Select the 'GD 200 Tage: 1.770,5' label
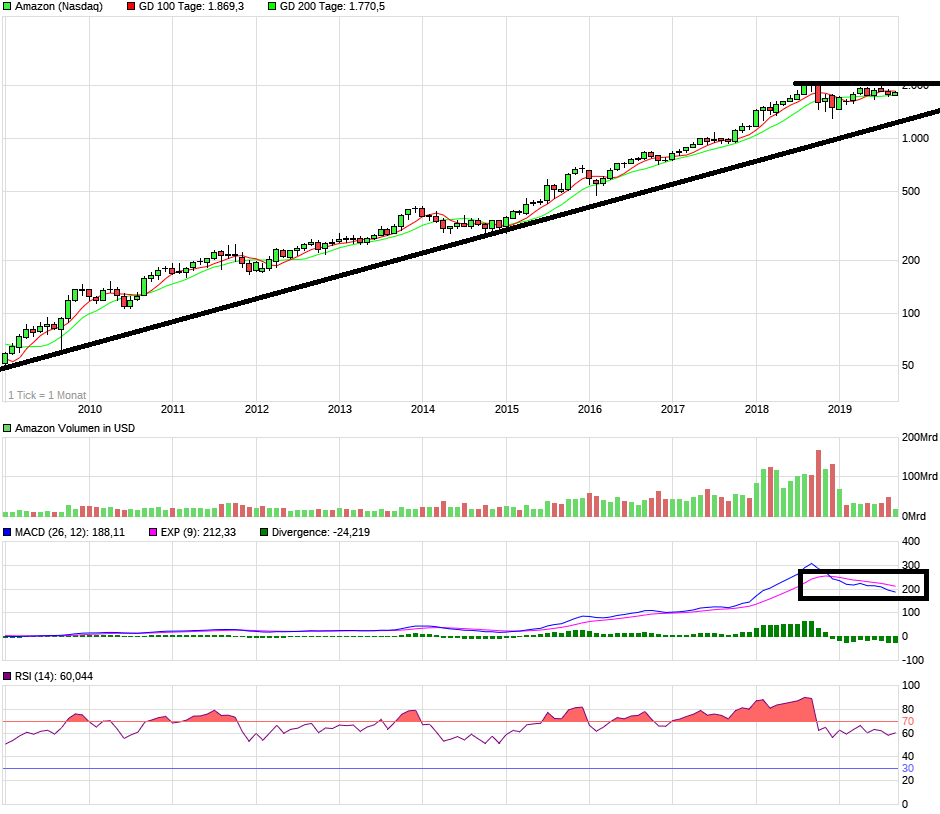 point(332,7)
